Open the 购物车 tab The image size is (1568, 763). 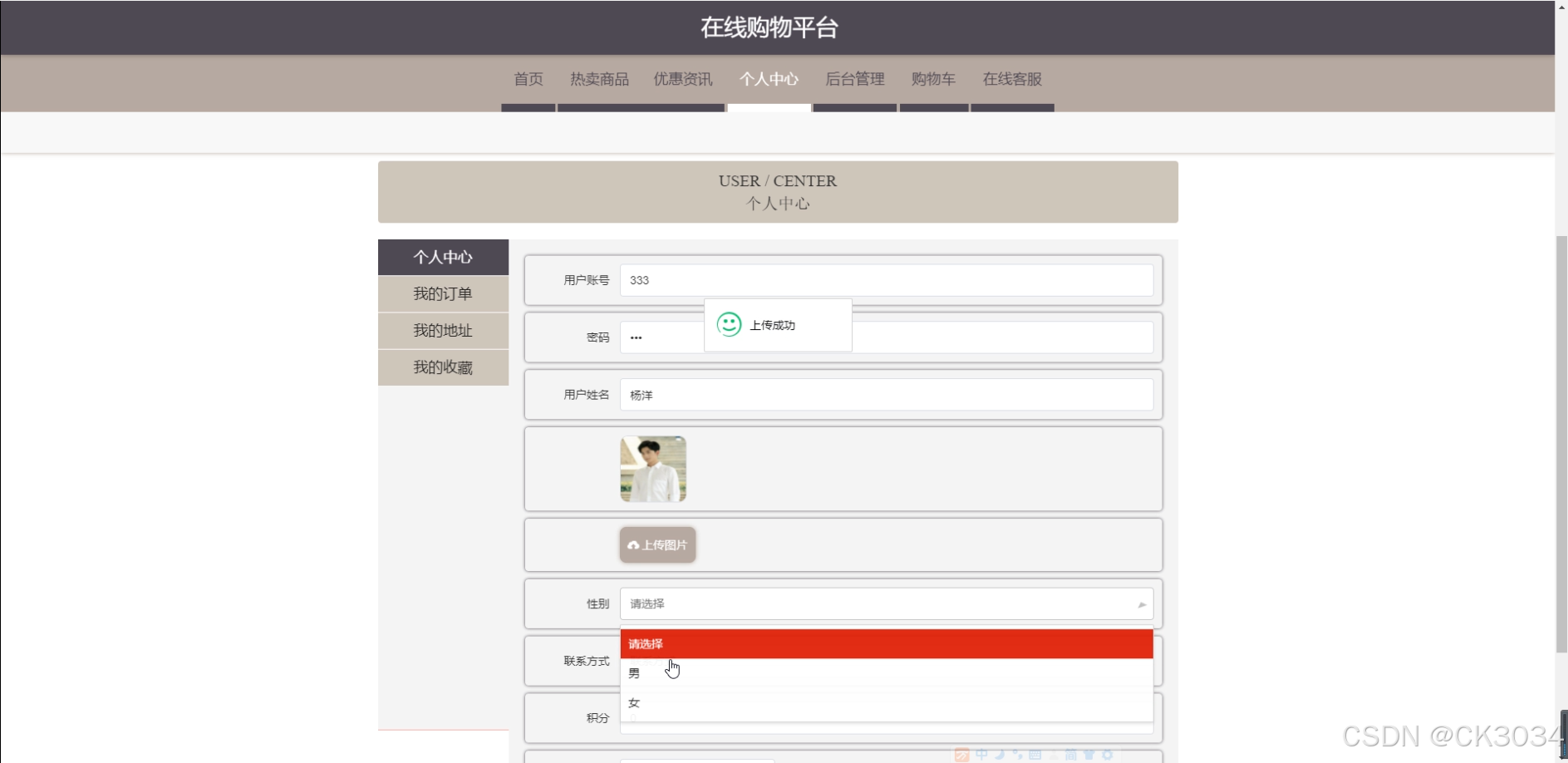point(933,80)
